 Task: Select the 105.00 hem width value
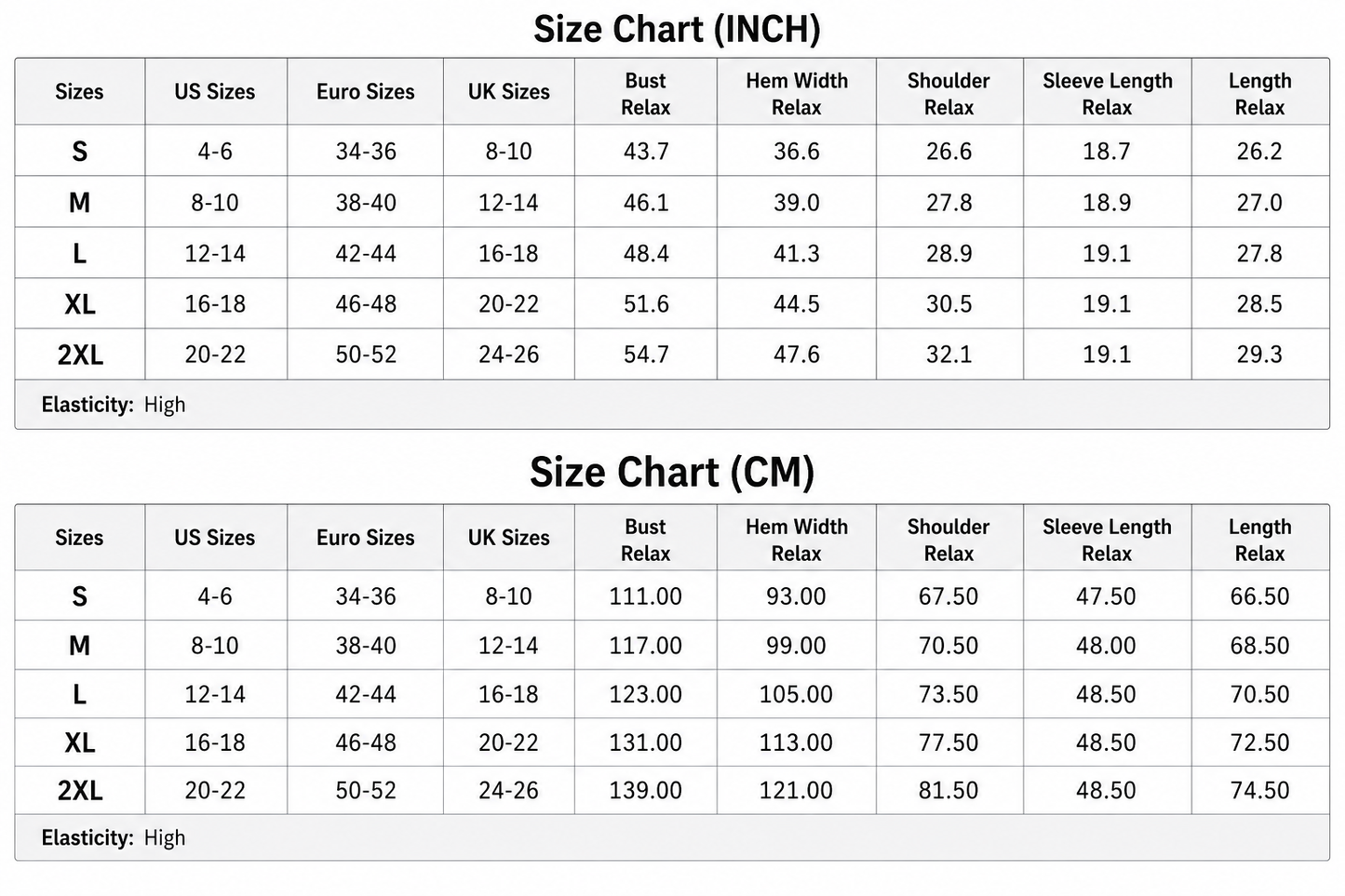(x=796, y=694)
